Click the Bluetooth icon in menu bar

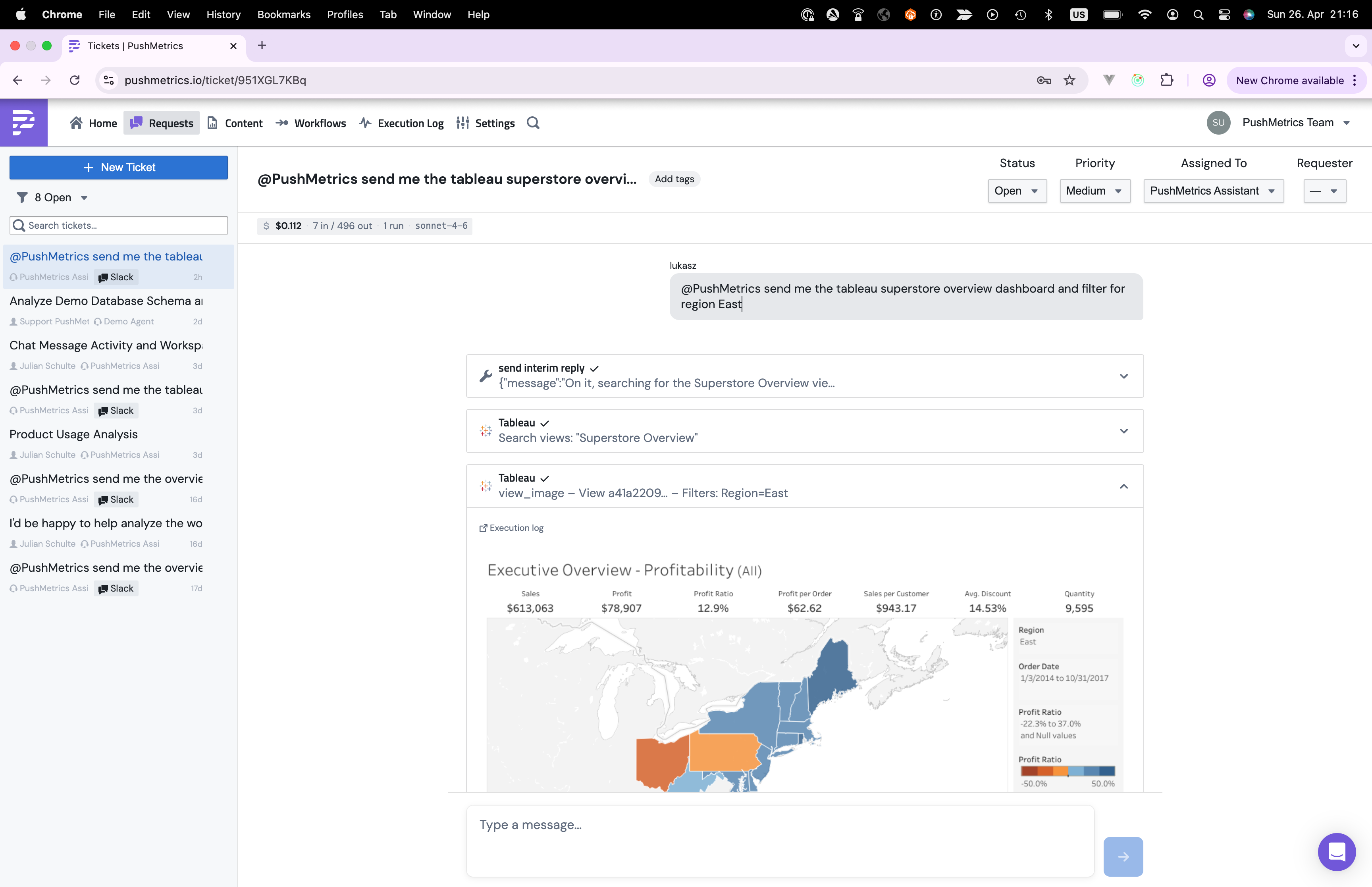pyautogui.click(x=1048, y=14)
